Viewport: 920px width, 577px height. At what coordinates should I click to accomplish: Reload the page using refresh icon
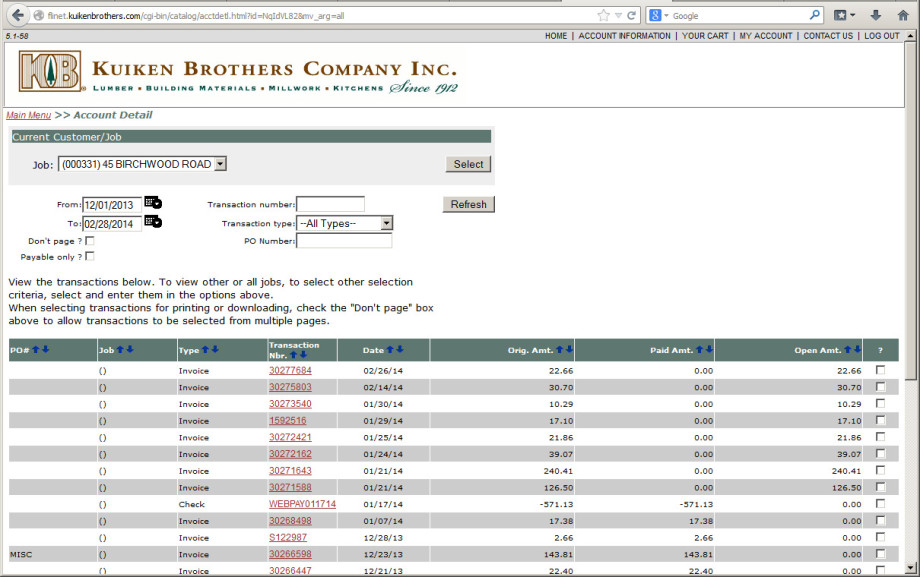coord(631,16)
